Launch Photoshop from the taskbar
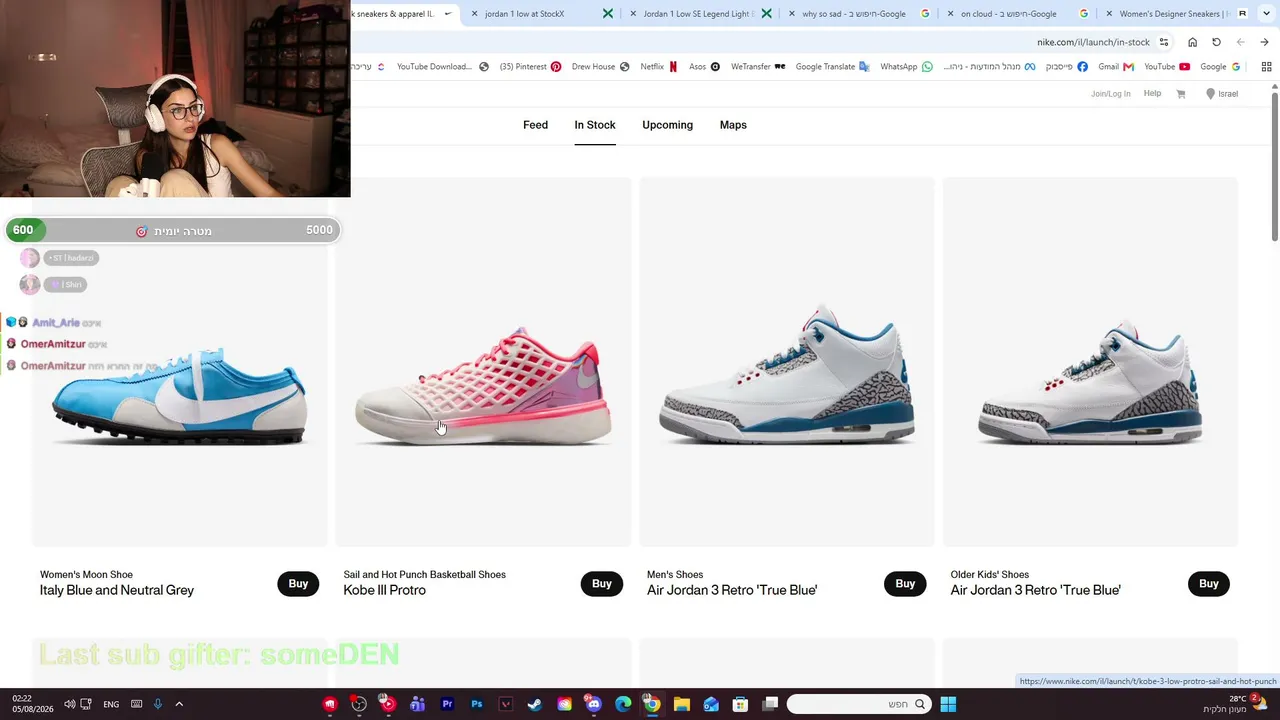This screenshot has width=1280, height=720. (x=476, y=704)
